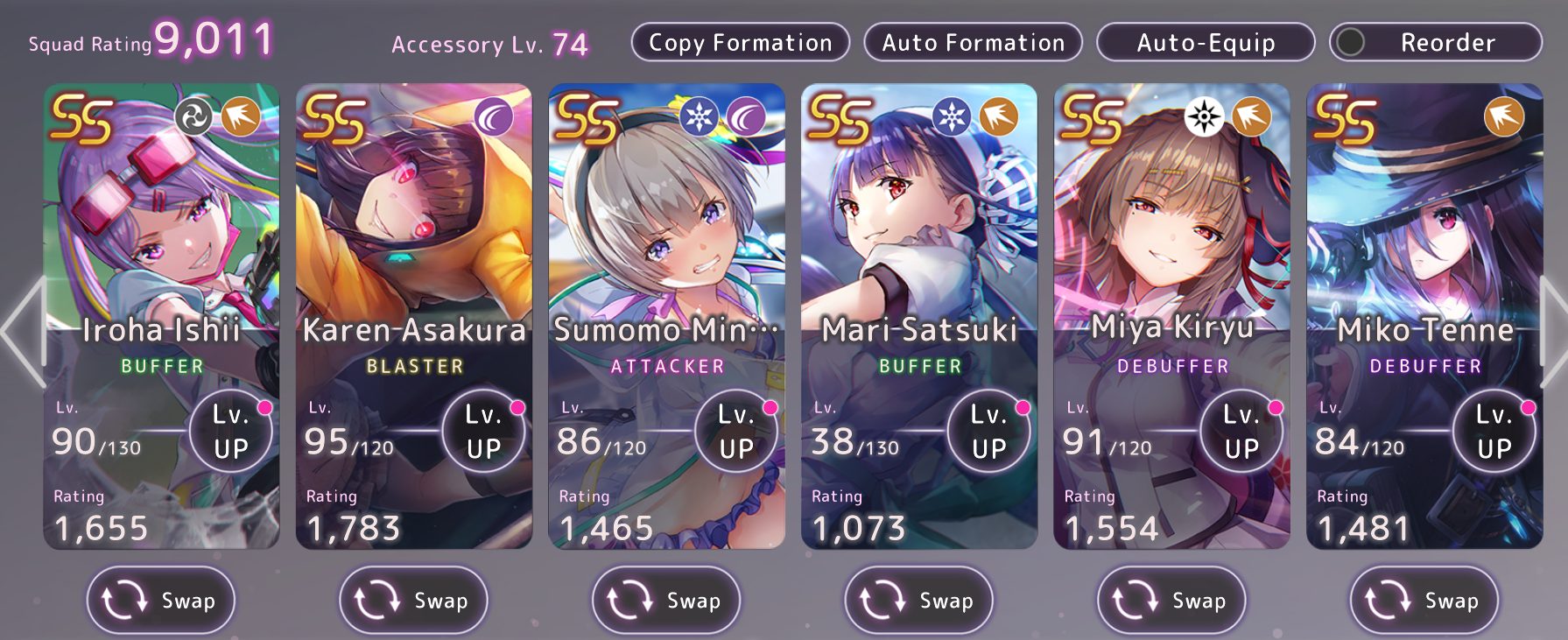Click the moon icon on Sumomo's card
The height and width of the screenshot is (640, 1568).
[x=747, y=116]
